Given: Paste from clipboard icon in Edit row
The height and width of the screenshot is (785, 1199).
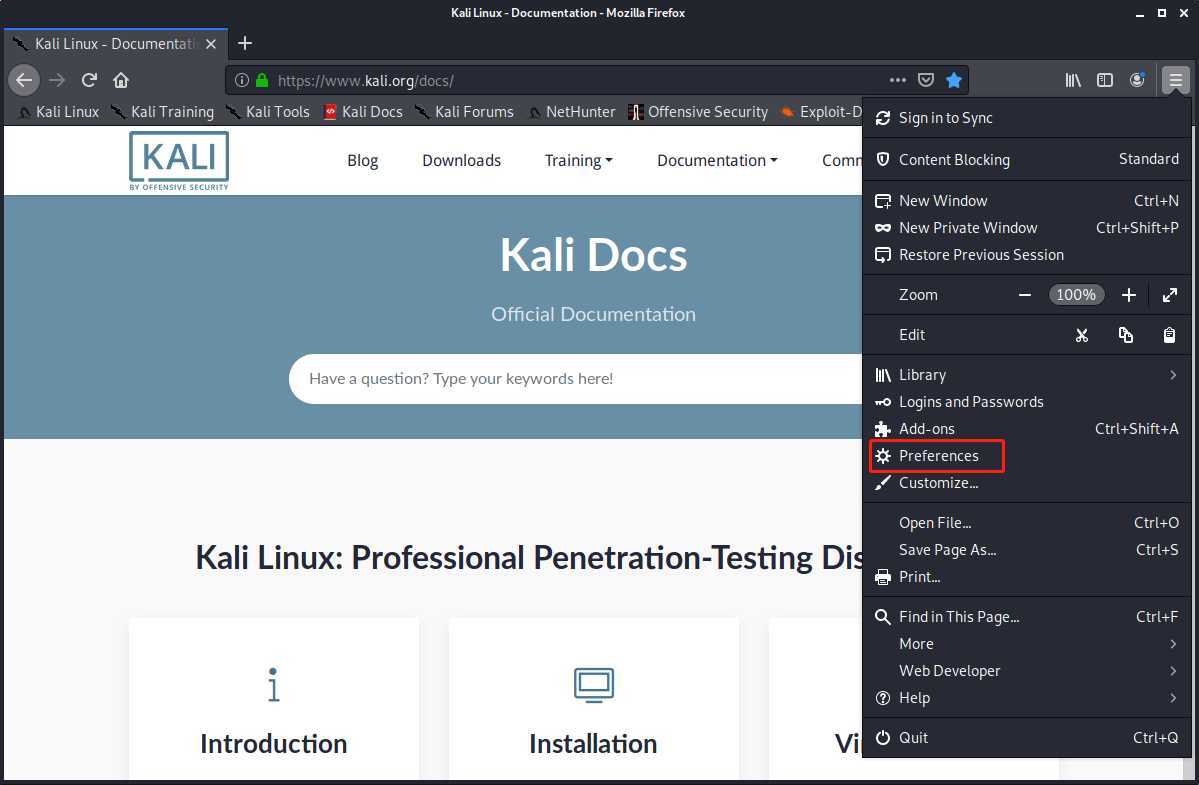Looking at the screenshot, I should coord(1169,335).
